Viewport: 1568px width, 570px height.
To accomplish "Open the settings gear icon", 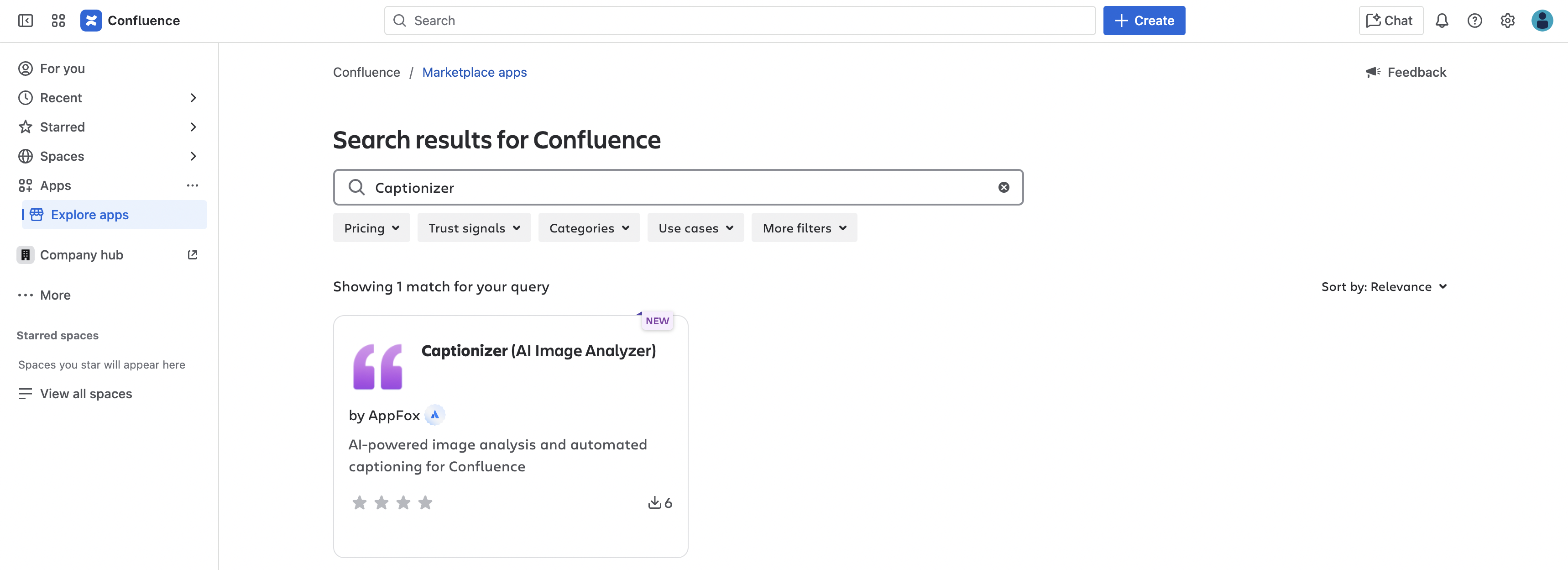I will tap(1507, 21).
